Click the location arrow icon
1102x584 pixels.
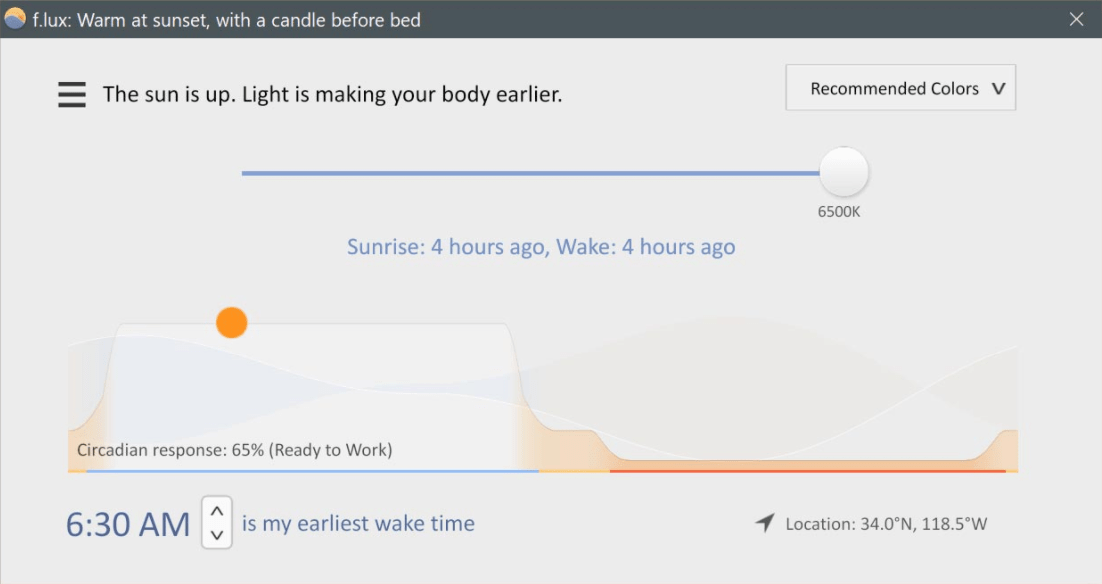(x=765, y=522)
